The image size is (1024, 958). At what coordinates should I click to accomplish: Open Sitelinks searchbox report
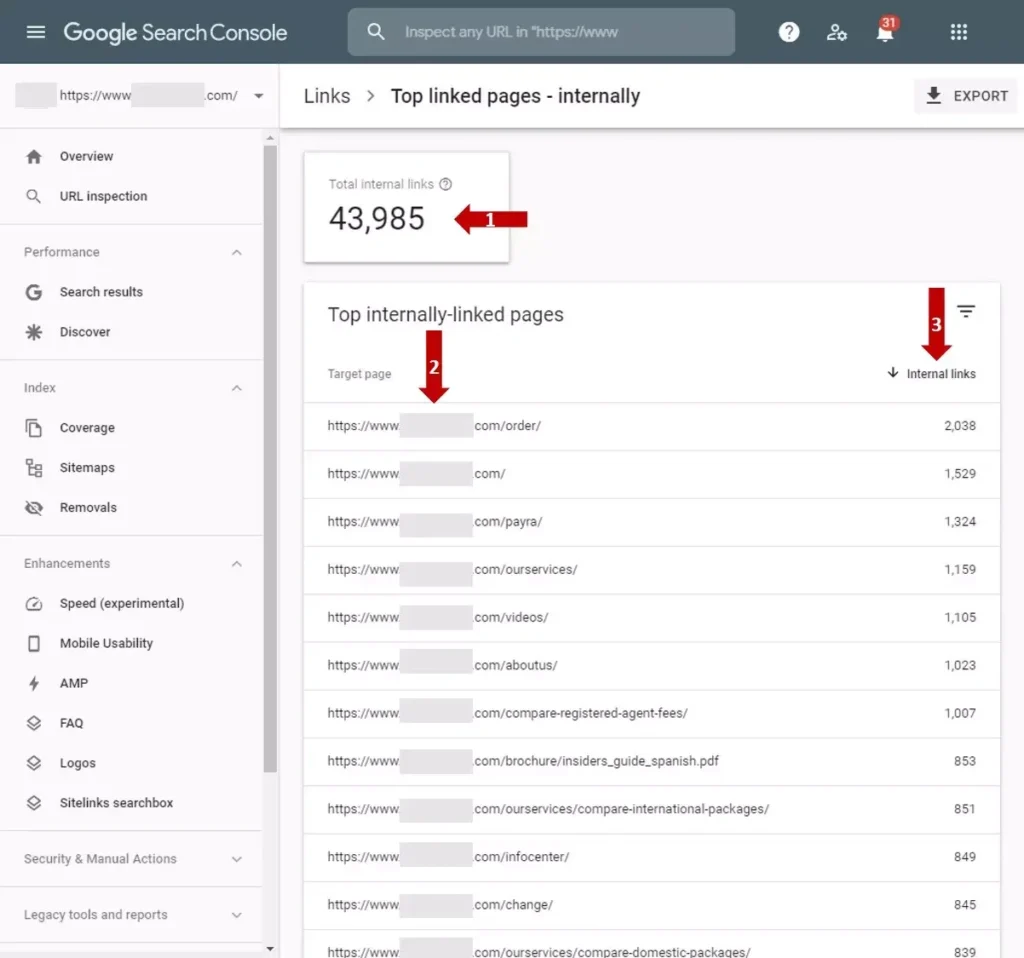click(x=116, y=803)
